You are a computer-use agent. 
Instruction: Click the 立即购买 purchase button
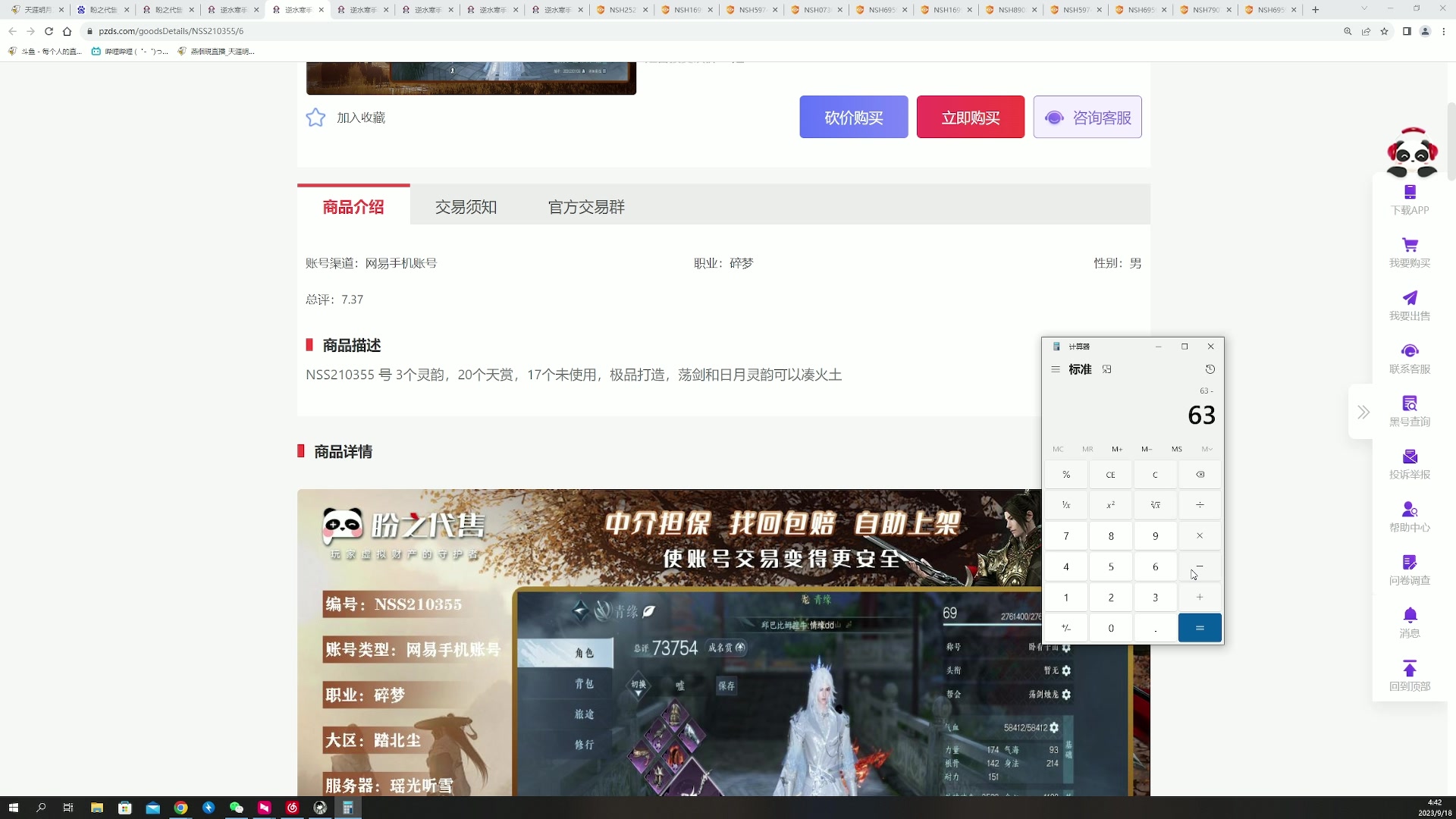(x=971, y=117)
